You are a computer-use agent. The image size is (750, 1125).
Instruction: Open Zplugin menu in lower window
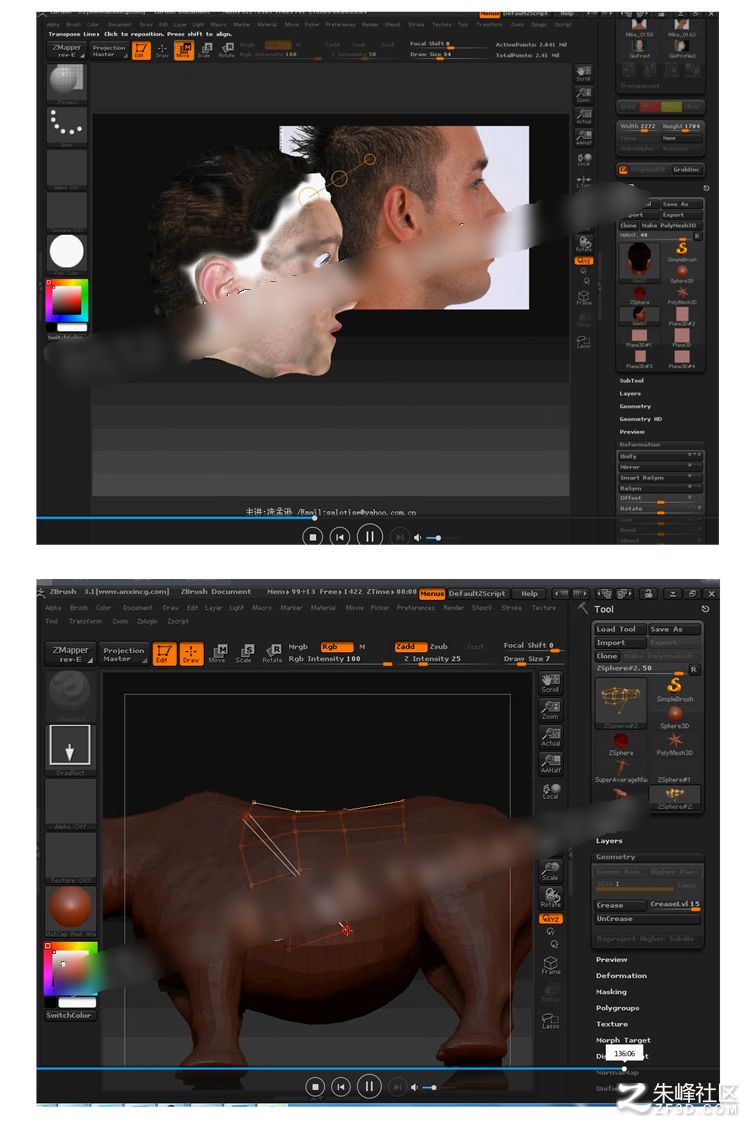[147, 621]
